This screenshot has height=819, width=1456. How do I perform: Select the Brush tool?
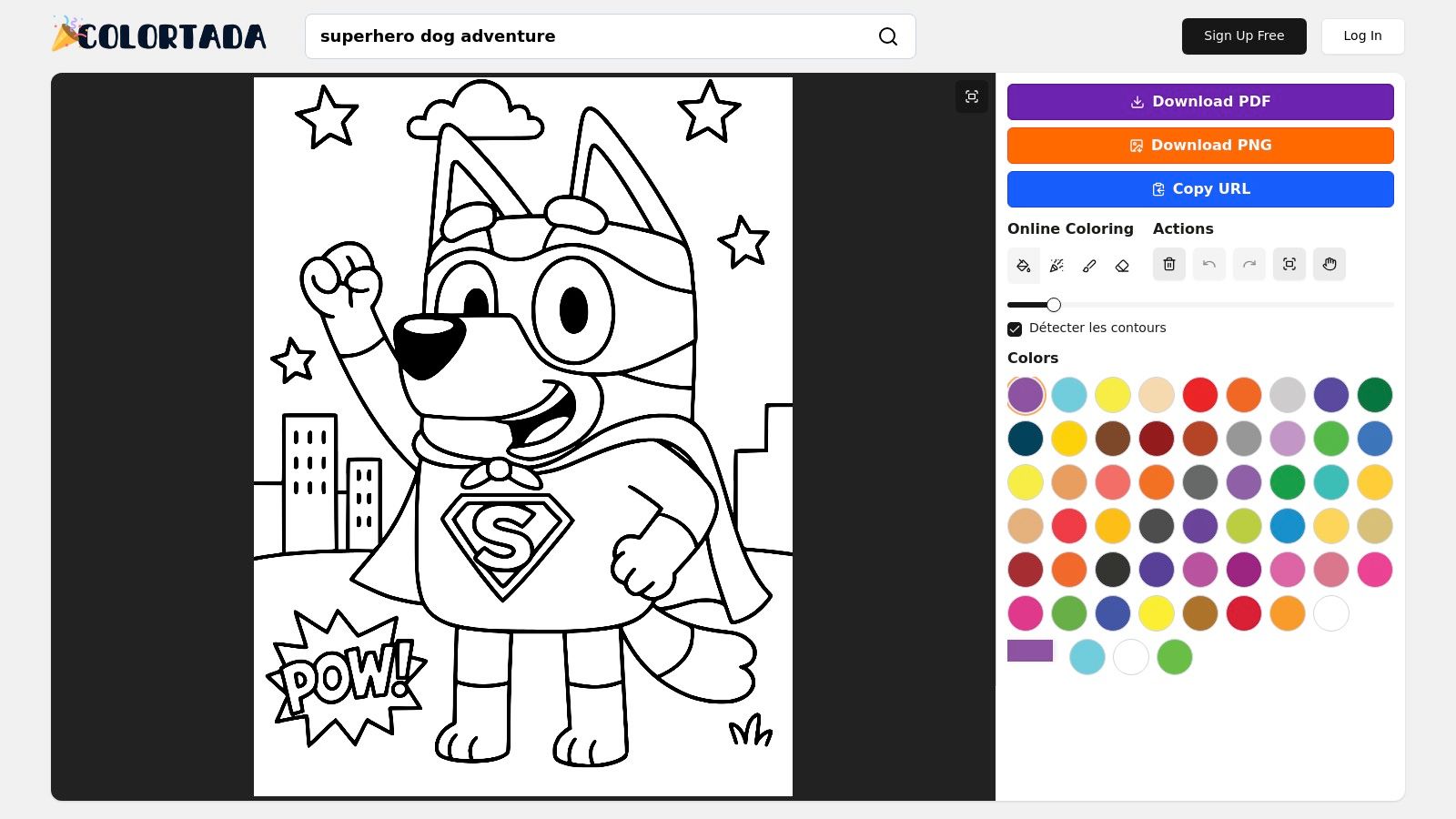pos(1089,265)
